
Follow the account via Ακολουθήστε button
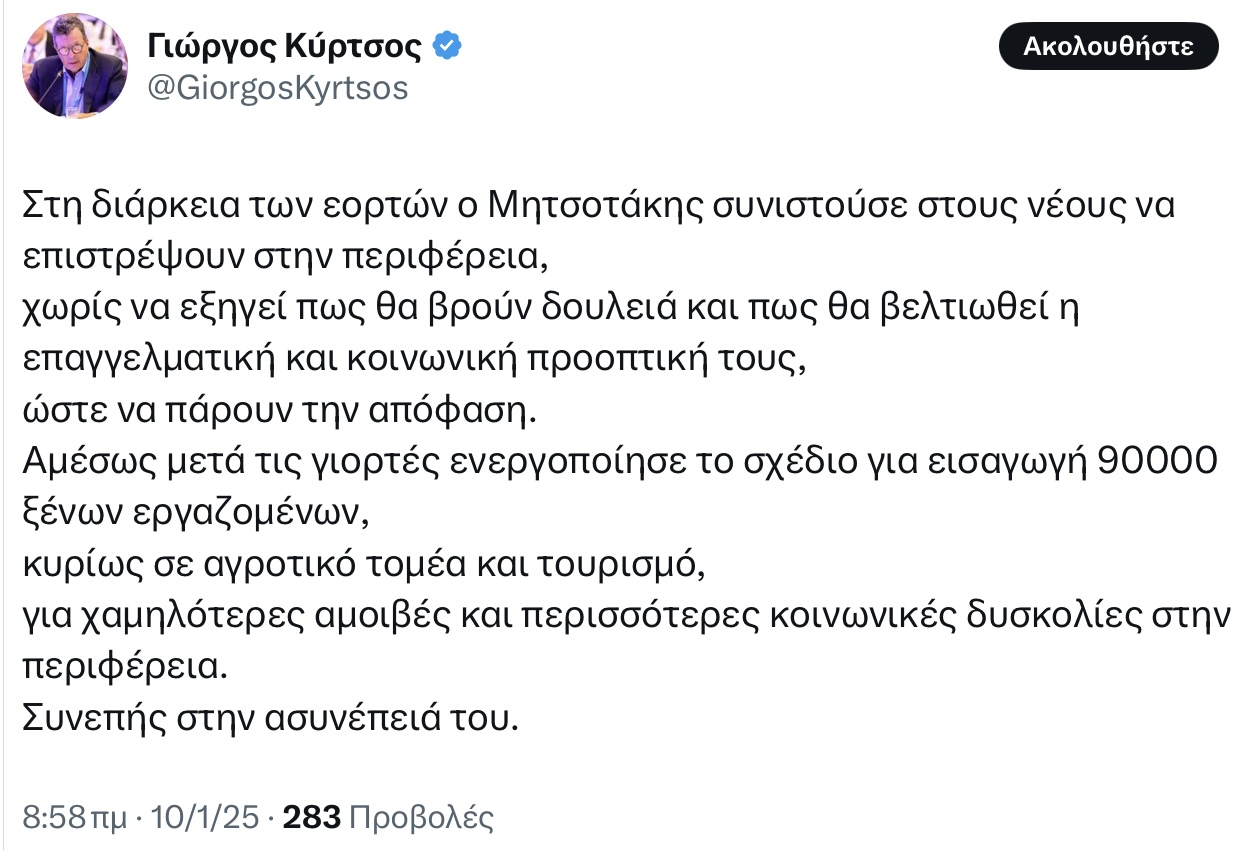[1109, 47]
